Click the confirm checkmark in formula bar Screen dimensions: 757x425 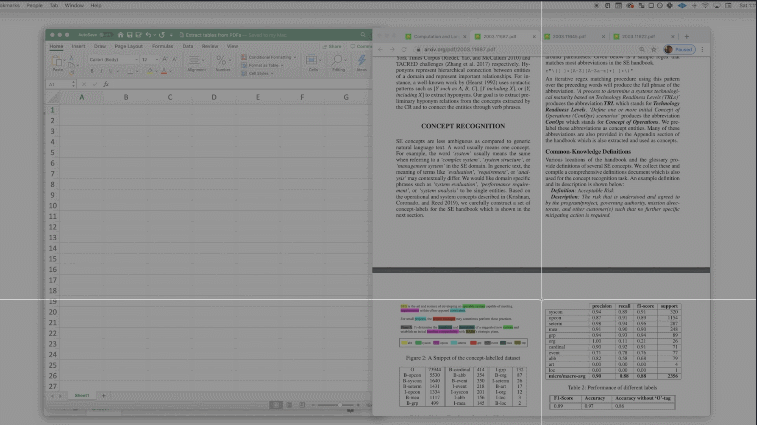(95, 84)
